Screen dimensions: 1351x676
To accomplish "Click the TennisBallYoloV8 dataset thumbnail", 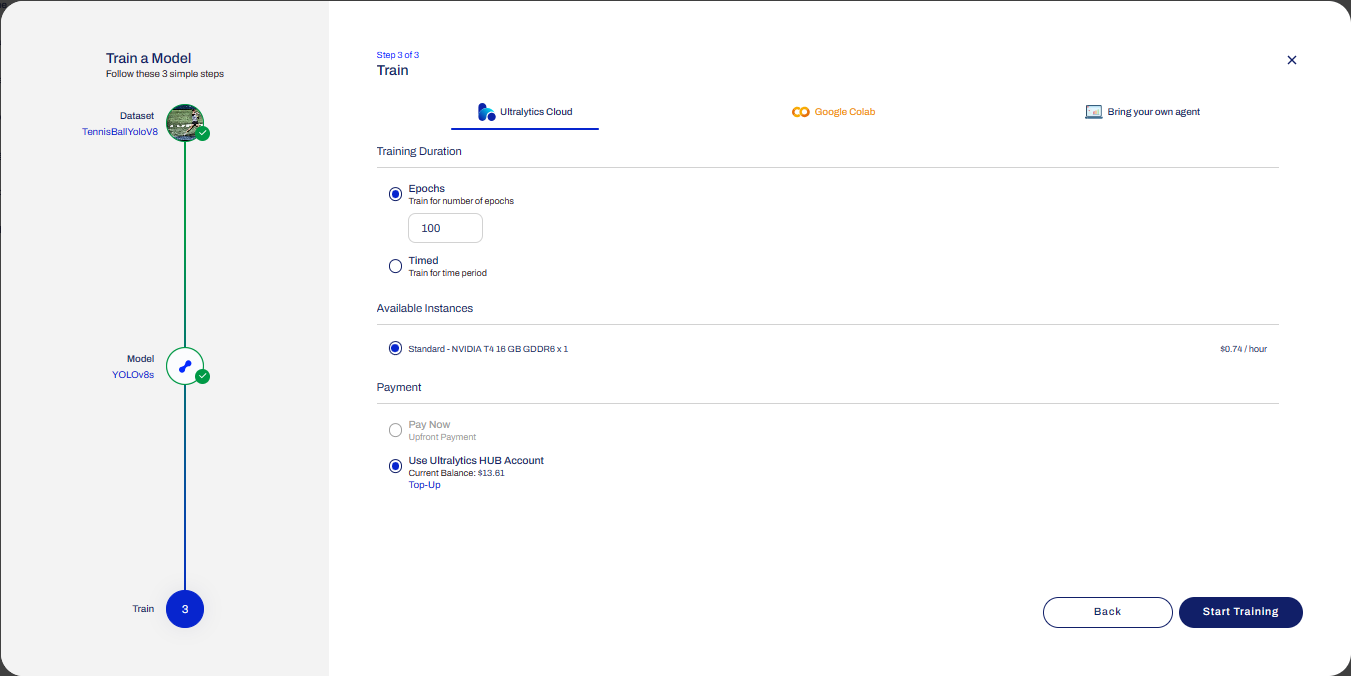I will coord(184,122).
